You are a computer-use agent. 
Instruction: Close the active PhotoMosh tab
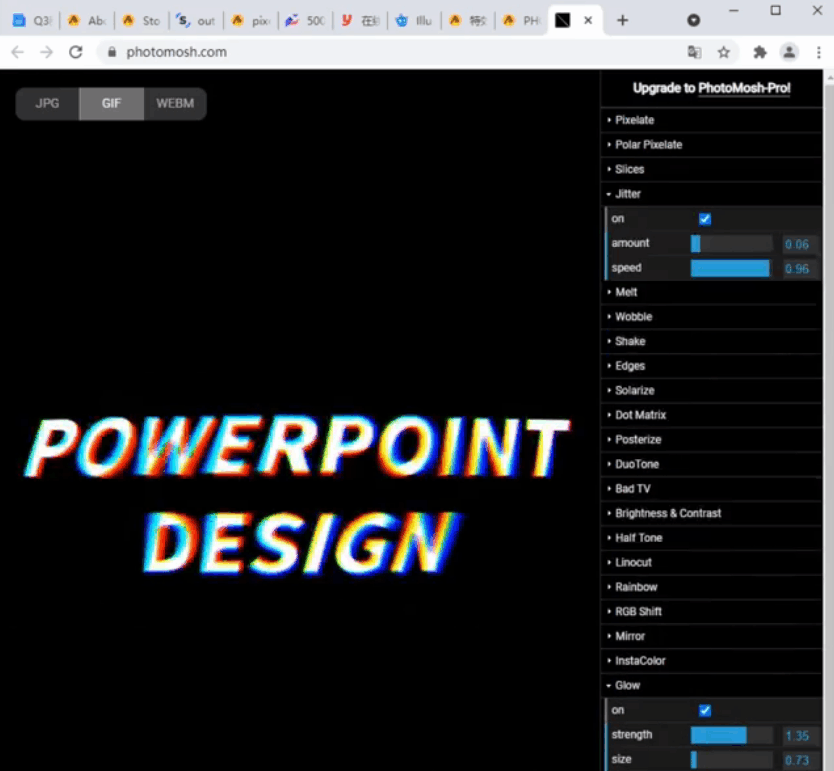[588, 20]
